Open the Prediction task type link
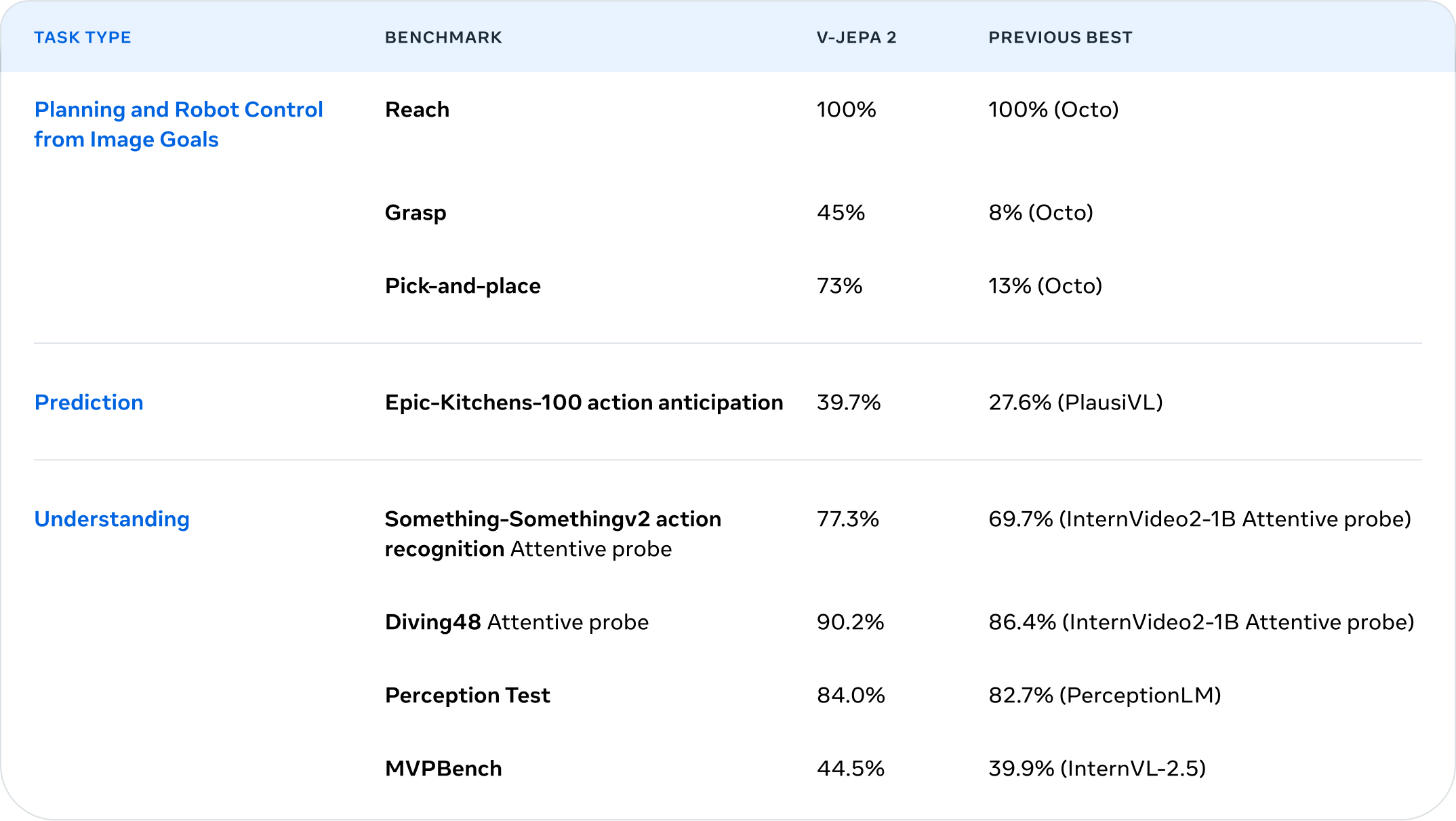 point(89,402)
